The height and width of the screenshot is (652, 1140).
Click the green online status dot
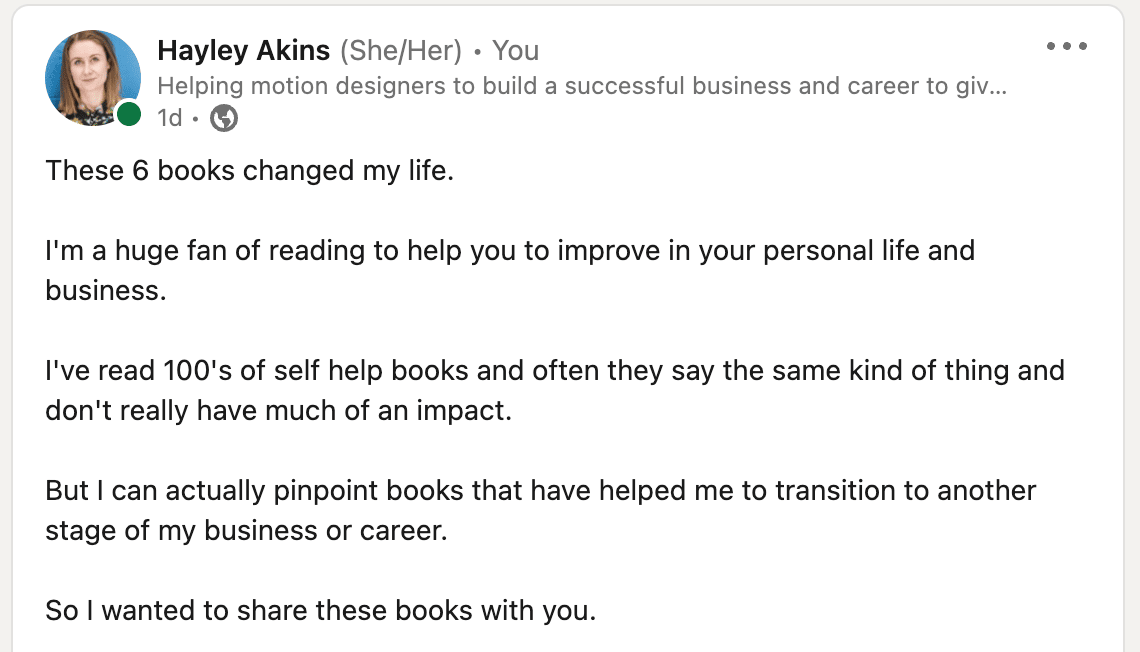click(129, 114)
